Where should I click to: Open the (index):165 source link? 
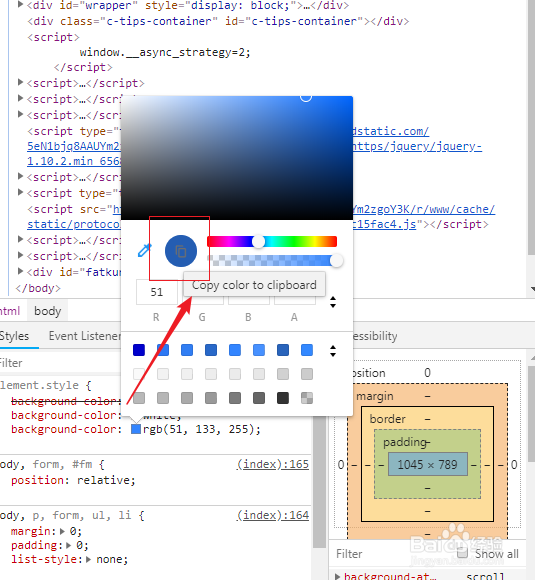point(273,464)
